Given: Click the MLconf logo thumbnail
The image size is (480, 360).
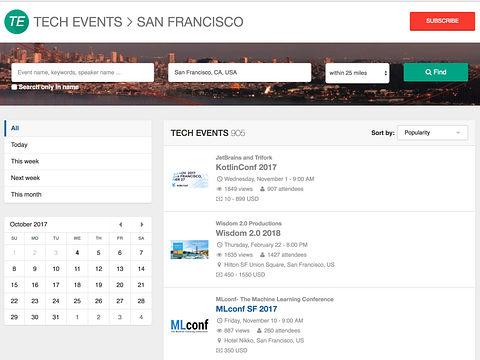Looking at the screenshot, I should [x=190, y=325].
